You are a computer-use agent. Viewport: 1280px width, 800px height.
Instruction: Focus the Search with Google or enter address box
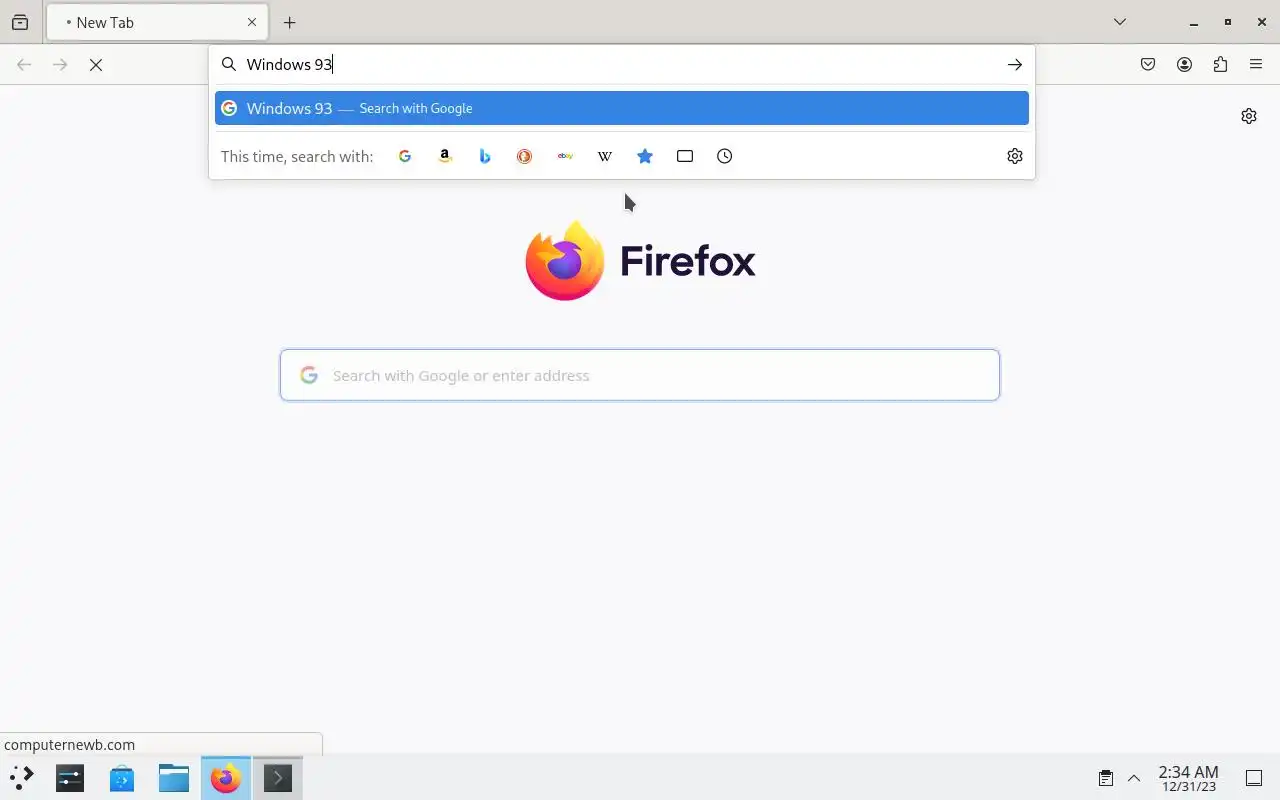click(x=640, y=375)
